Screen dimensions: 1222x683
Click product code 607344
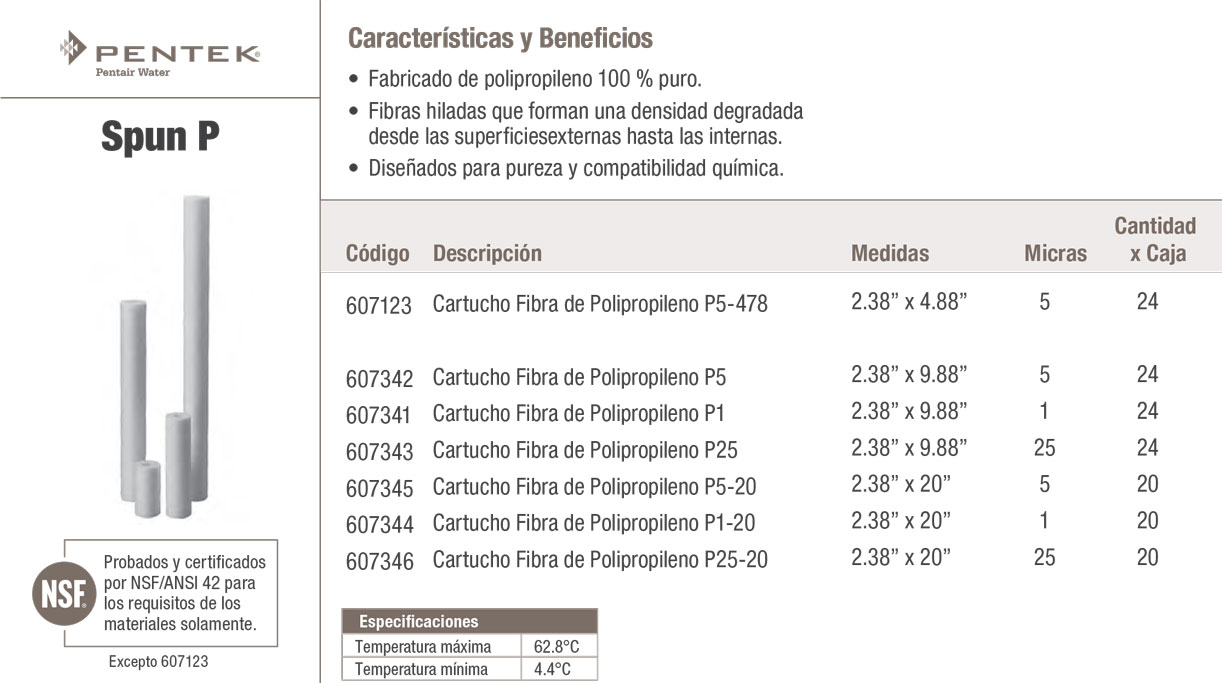click(x=378, y=523)
